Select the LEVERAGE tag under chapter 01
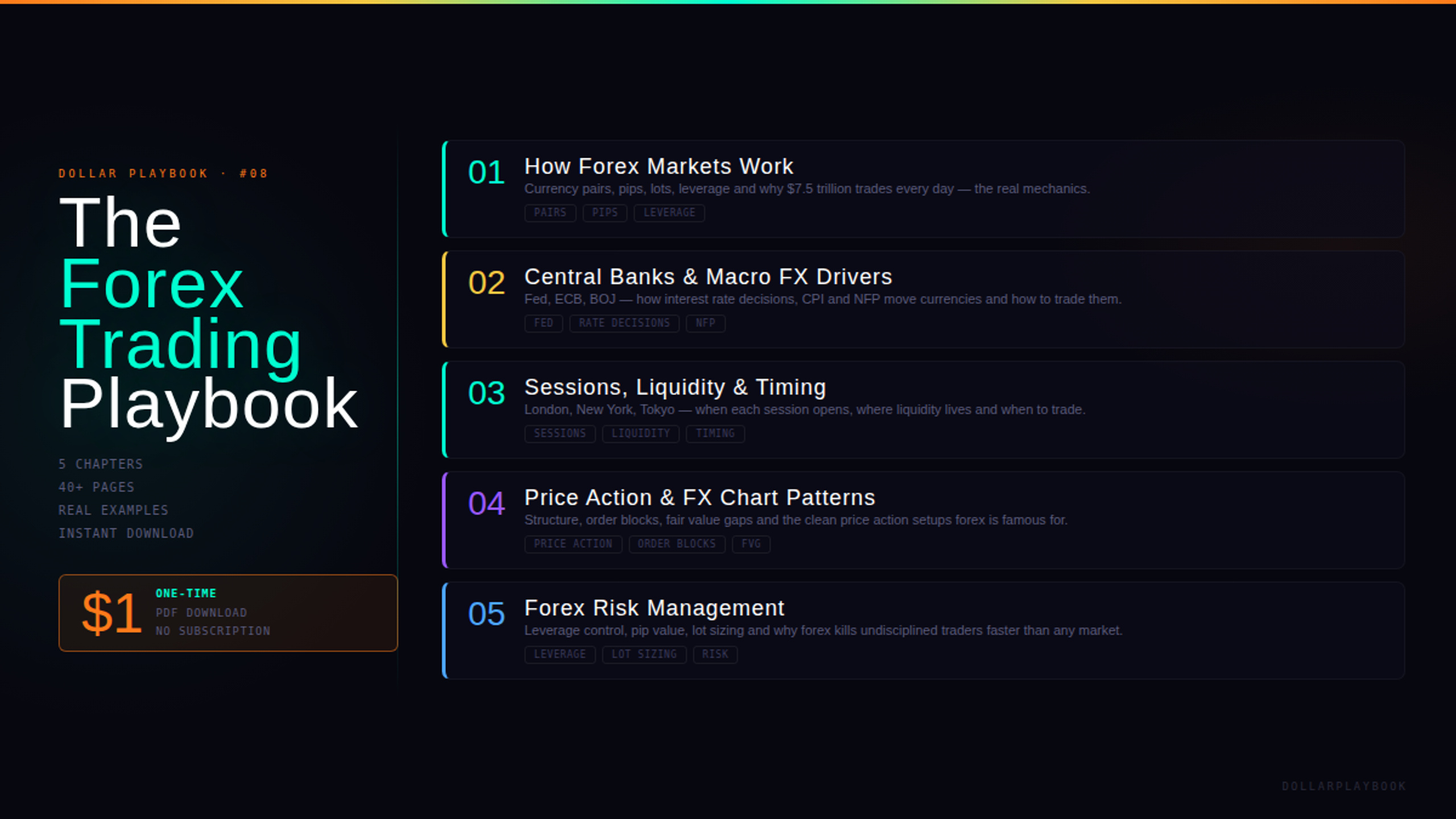Viewport: 1456px width, 819px height. pos(669,213)
